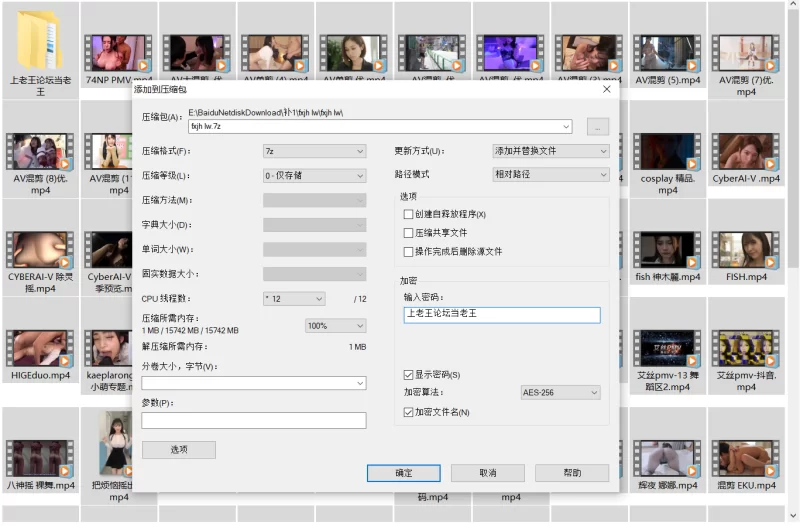Viewport: 800px width, 526px height.
Task: Click the browse "..." button beside archive name
Action: [597, 127]
